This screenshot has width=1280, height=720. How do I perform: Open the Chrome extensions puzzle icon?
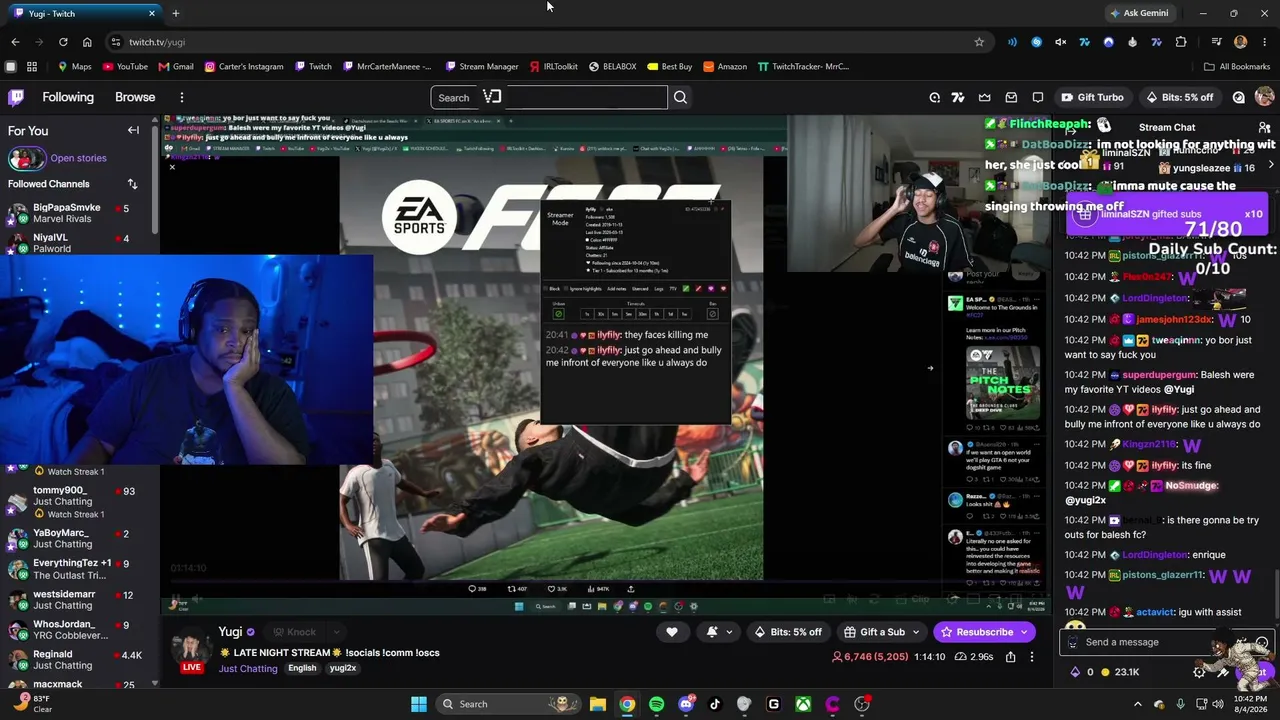[1181, 42]
